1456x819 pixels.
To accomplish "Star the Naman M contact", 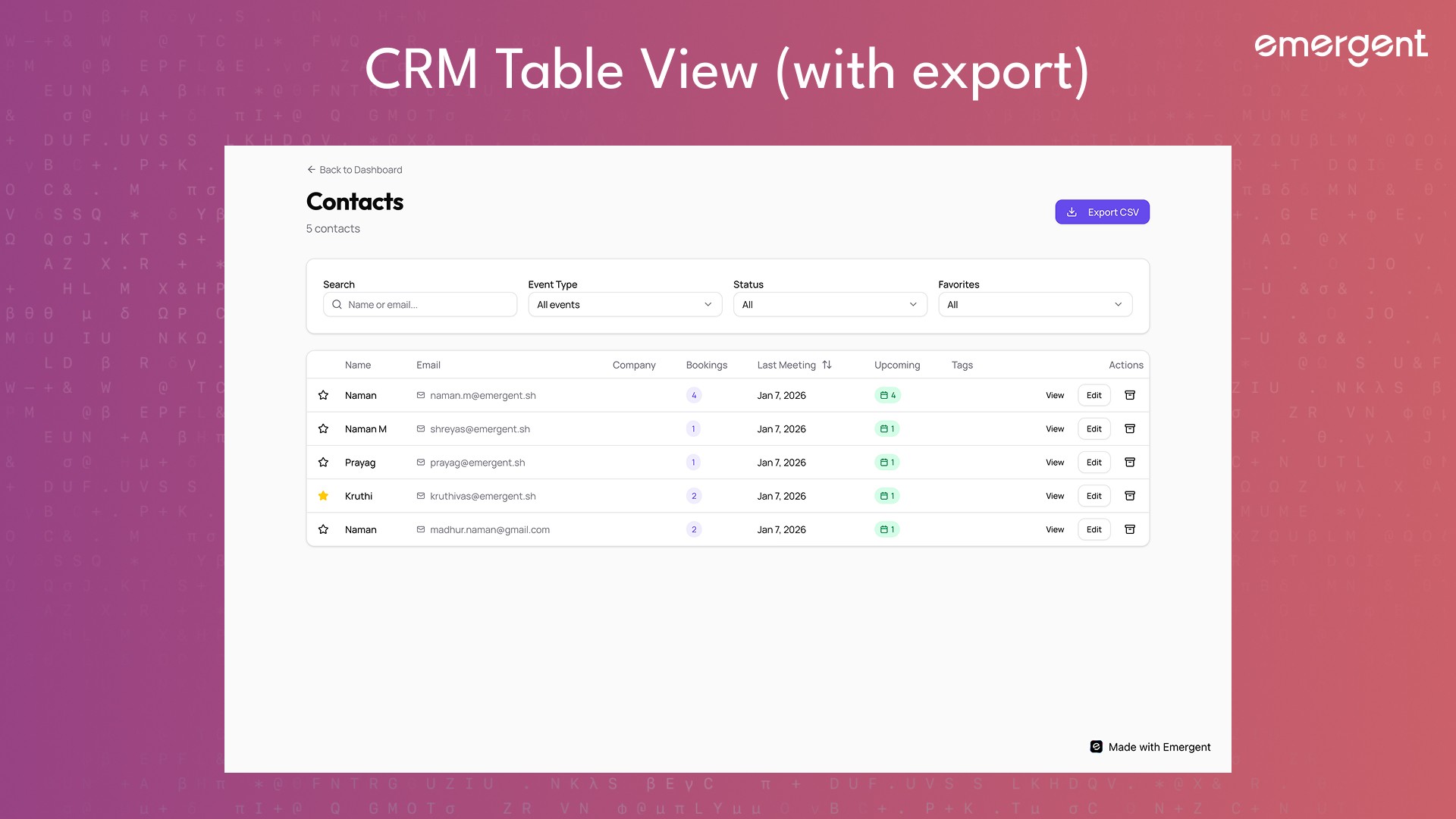I will 323,428.
